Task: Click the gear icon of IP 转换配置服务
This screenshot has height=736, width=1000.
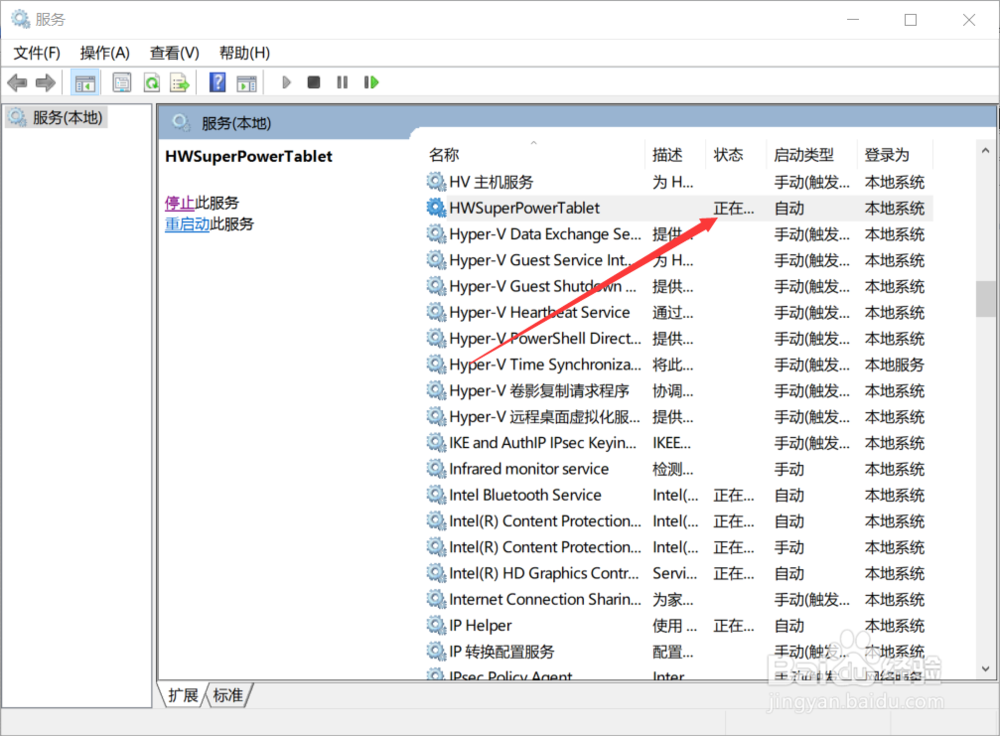Action: 436,651
